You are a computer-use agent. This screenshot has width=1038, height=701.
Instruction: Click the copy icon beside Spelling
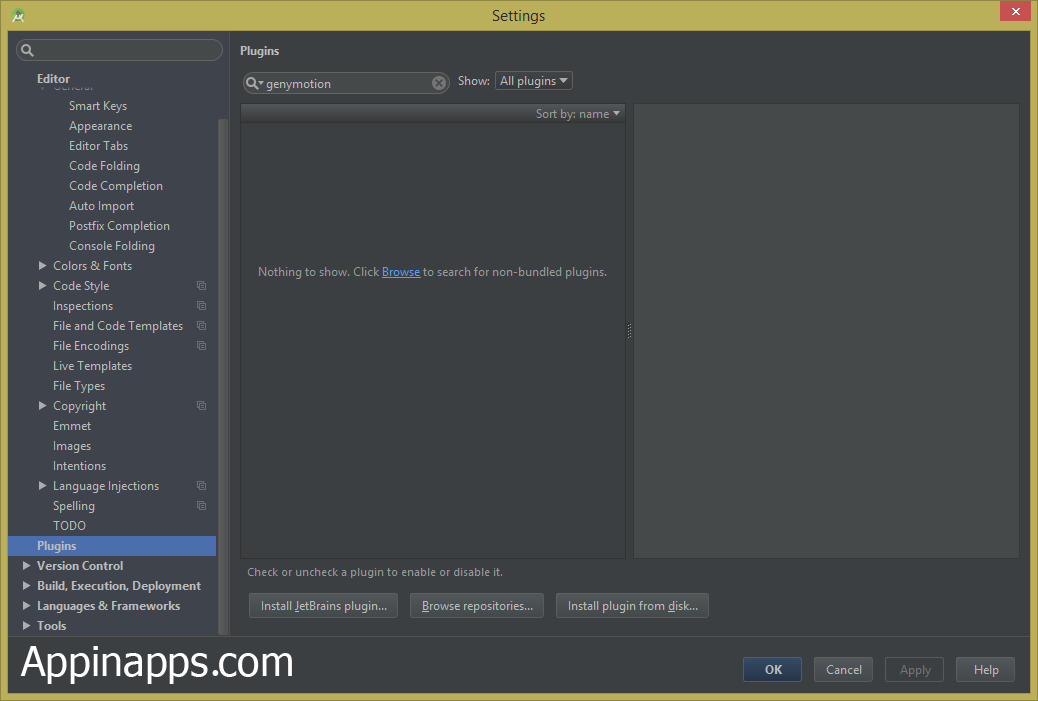[201, 506]
